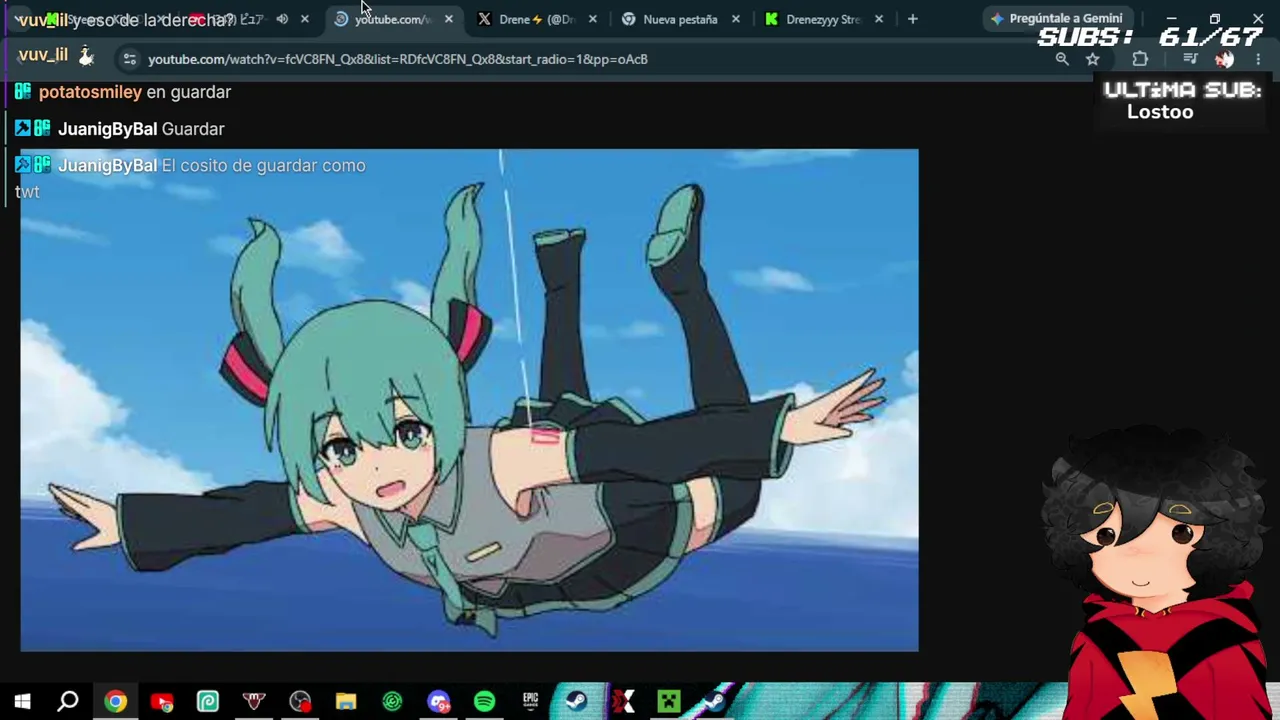
Task: Click the Pregúntale a Gemini button
Action: (x=1056, y=19)
